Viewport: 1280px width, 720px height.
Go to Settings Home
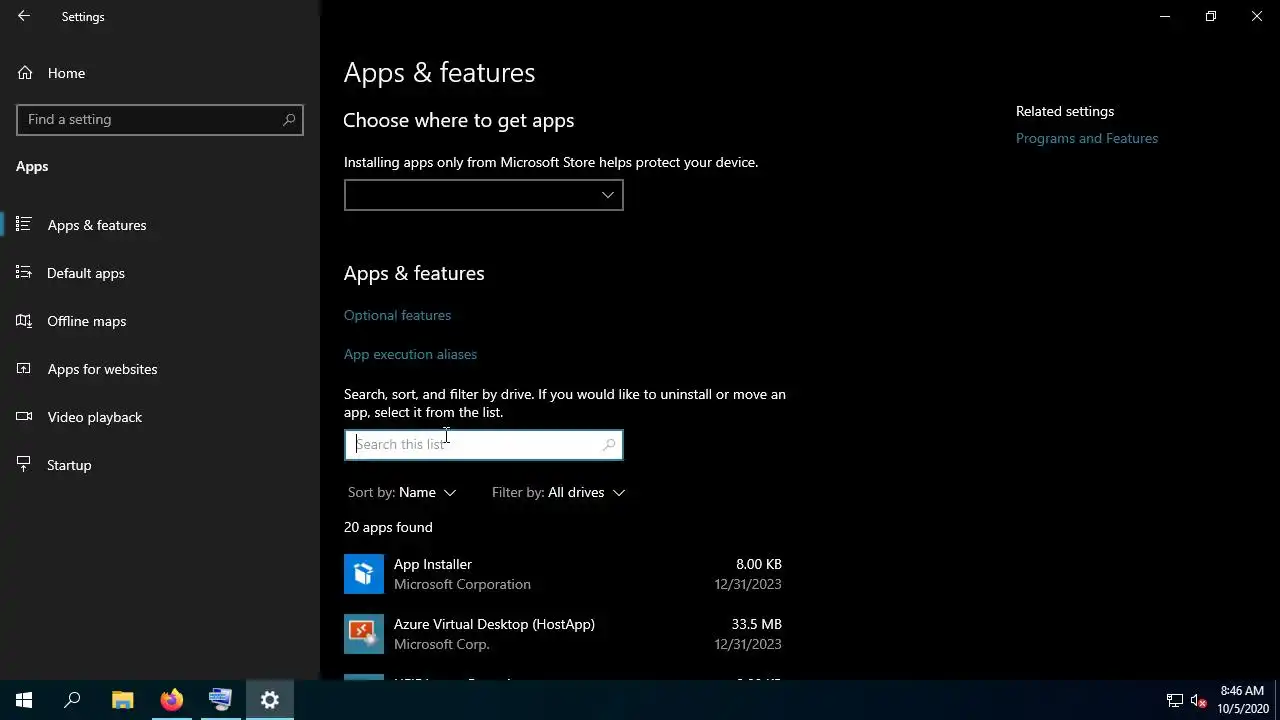coord(66,73)
